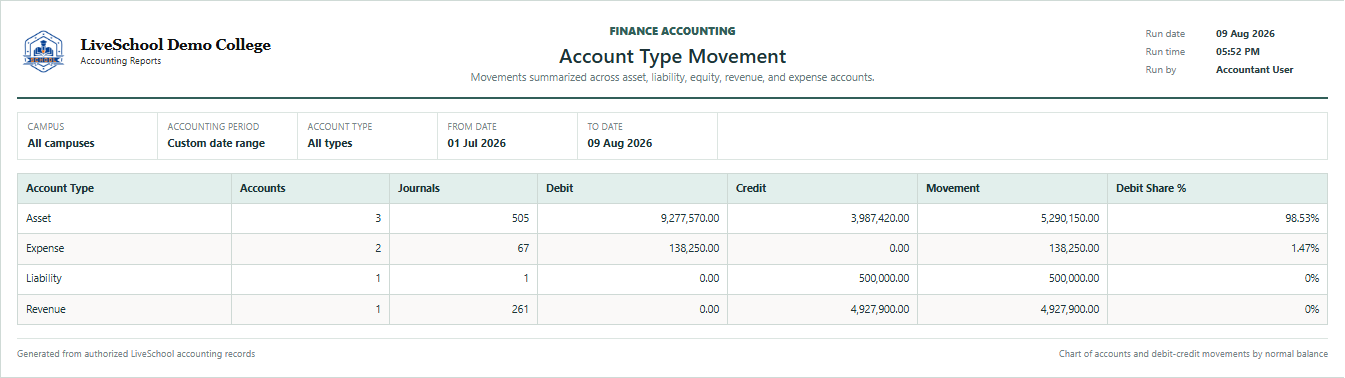Click the Finance Accounting heading

pos(672,31)
